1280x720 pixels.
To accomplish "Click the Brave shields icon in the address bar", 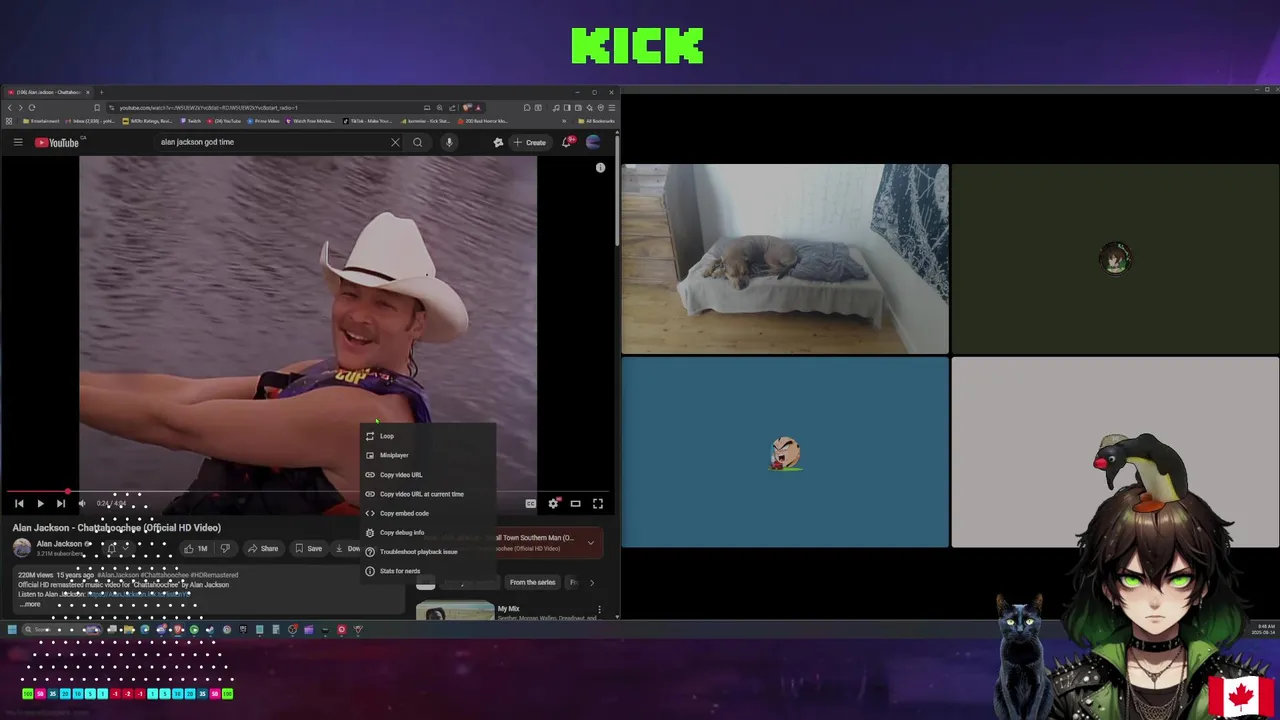I will click(x=467, y=107).
